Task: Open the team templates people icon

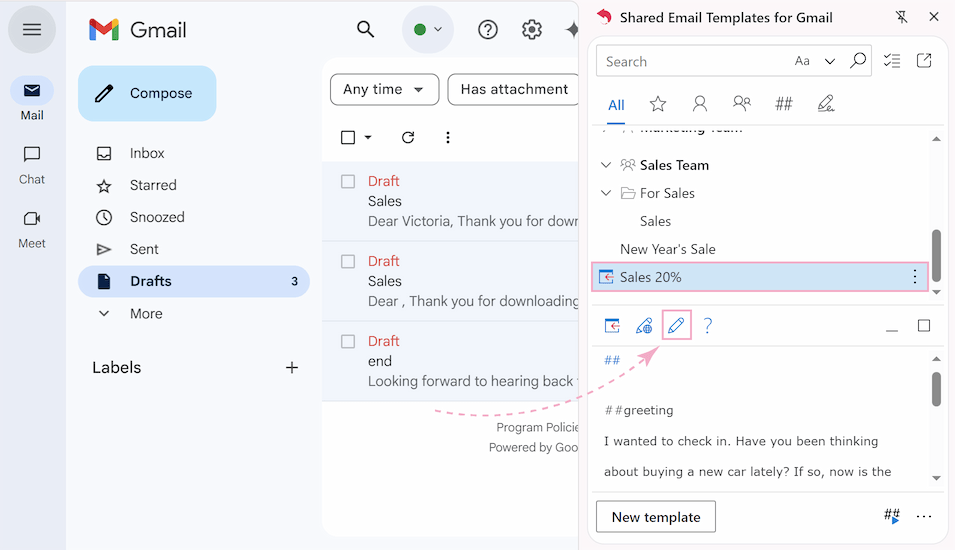Action: [742, 104]
